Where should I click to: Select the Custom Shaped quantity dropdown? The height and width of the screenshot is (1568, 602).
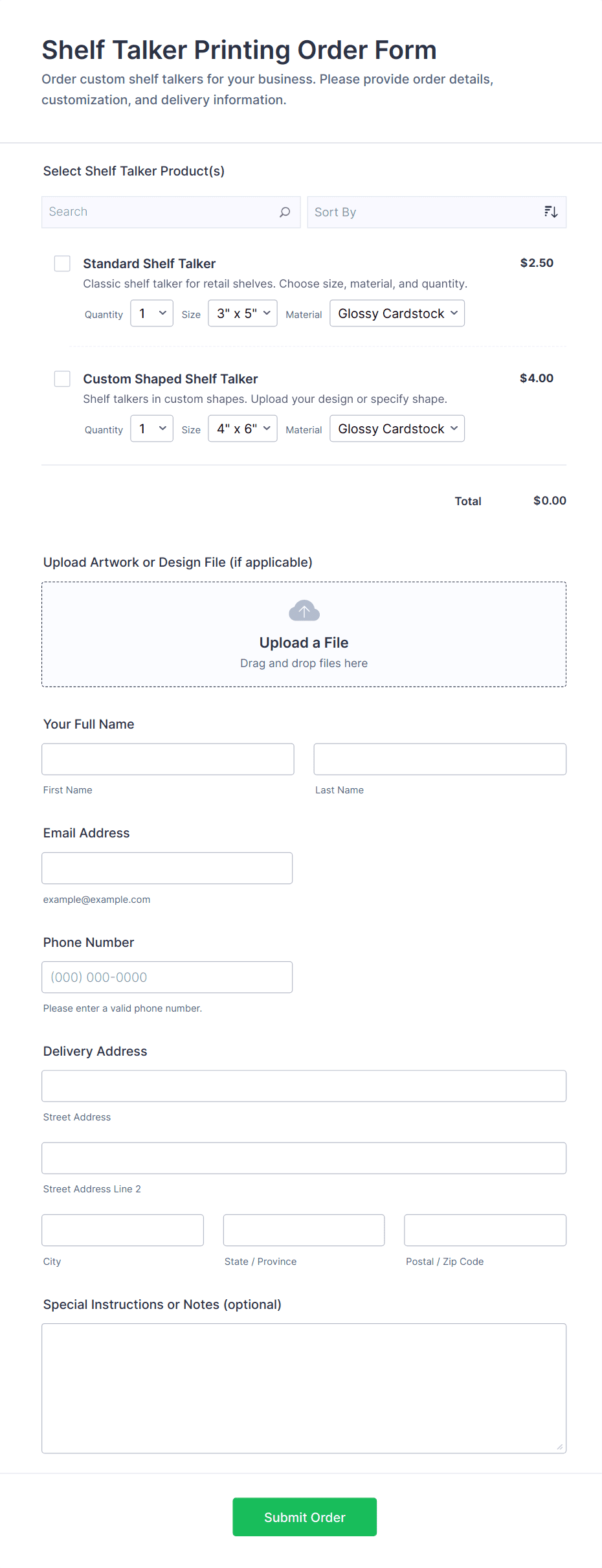pos(151,428)
